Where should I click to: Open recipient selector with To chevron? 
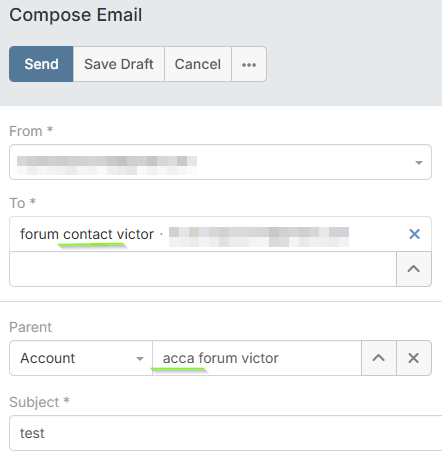tap(414, 269)
